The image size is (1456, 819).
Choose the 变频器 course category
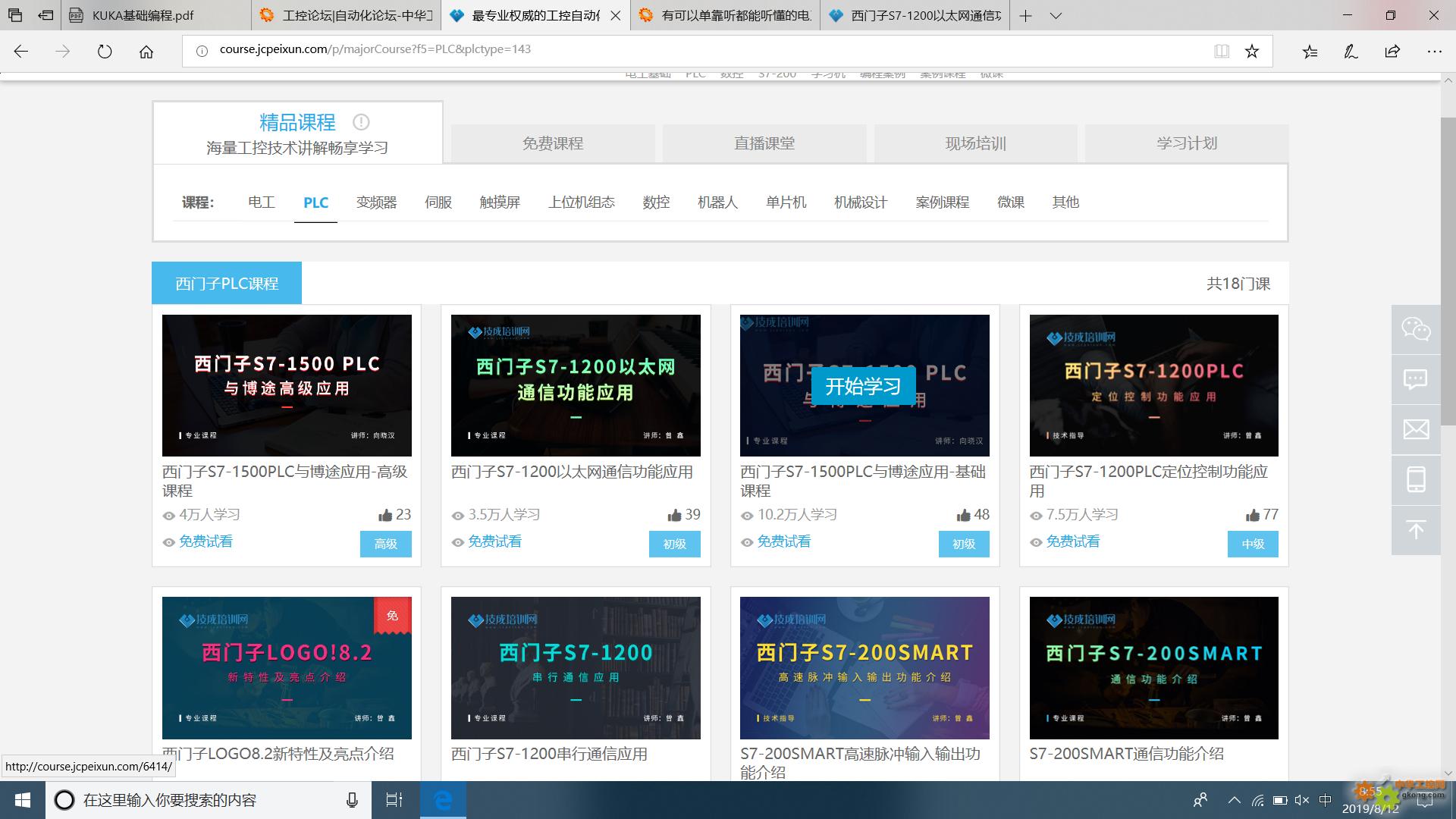tap(377, 202)
